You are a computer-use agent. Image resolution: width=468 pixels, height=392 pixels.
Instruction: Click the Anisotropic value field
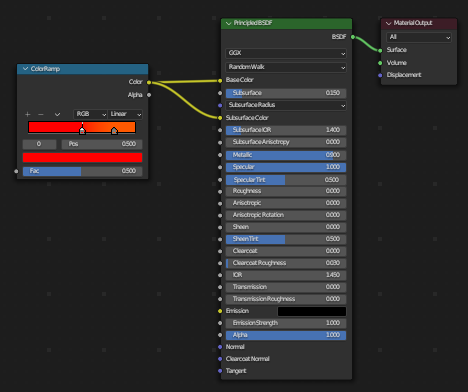pyautogui.click(x=286, y=203)
